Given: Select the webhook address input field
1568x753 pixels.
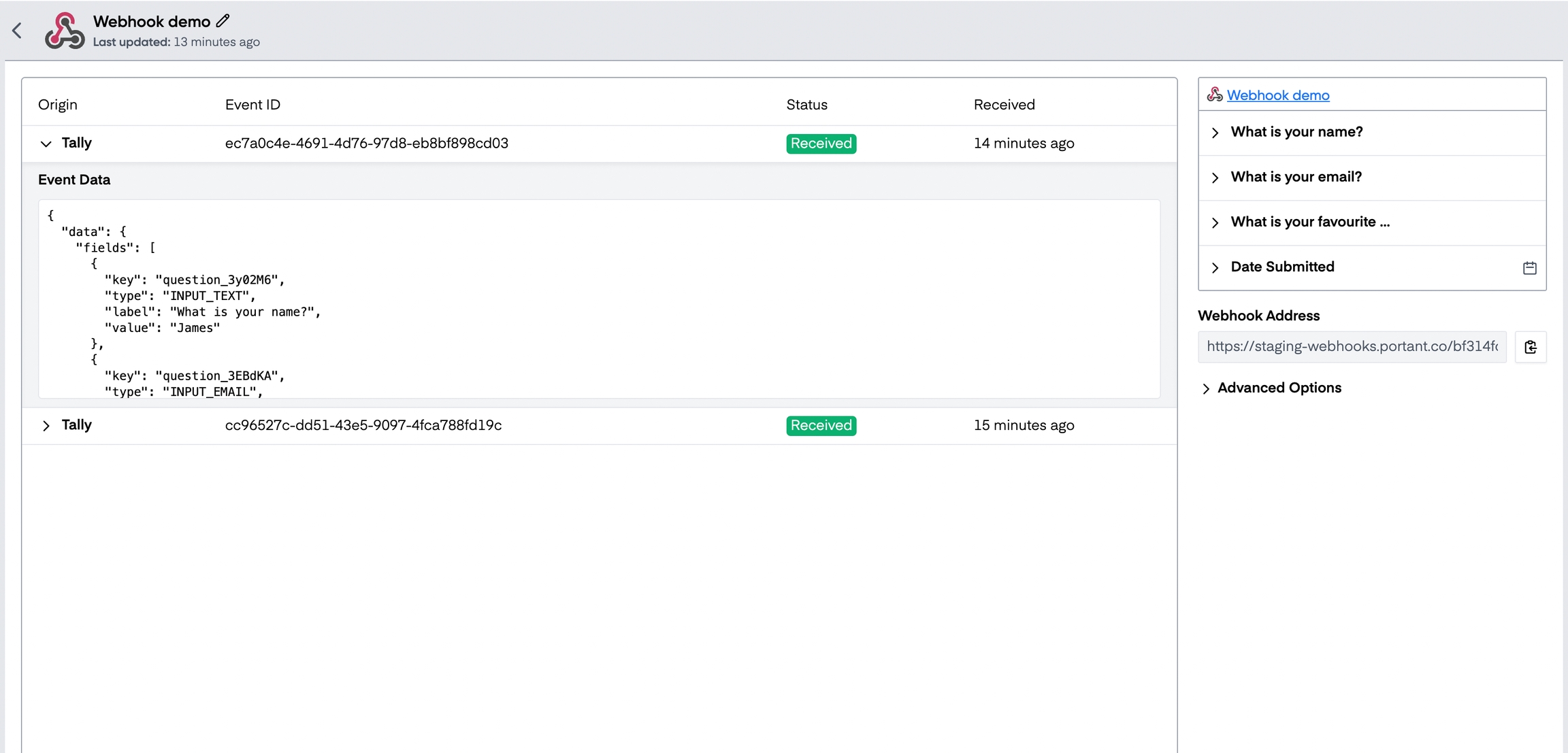Looking at the screenshot, I should (1352, 347).
